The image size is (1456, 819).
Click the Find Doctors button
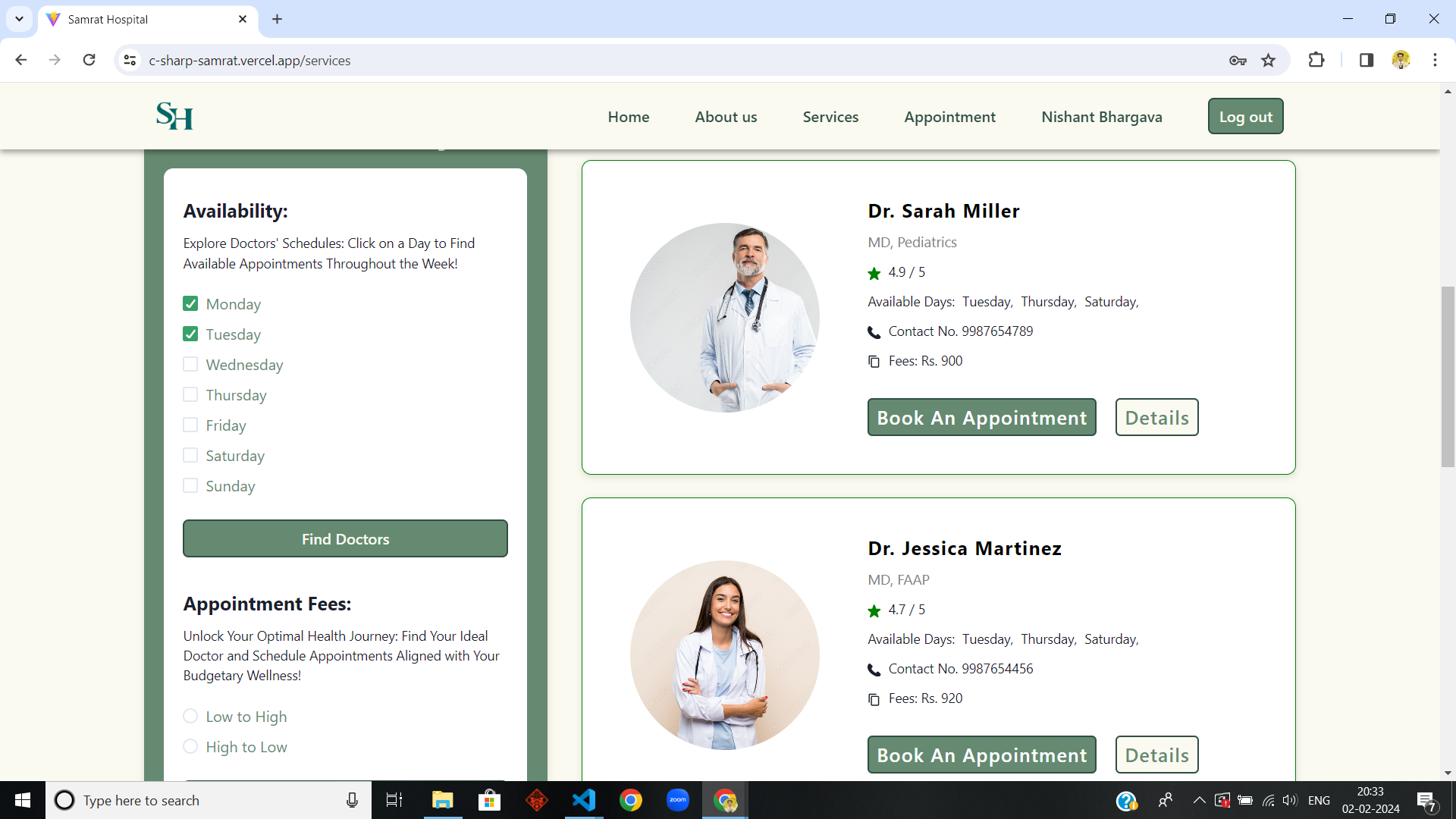(345, 538)
